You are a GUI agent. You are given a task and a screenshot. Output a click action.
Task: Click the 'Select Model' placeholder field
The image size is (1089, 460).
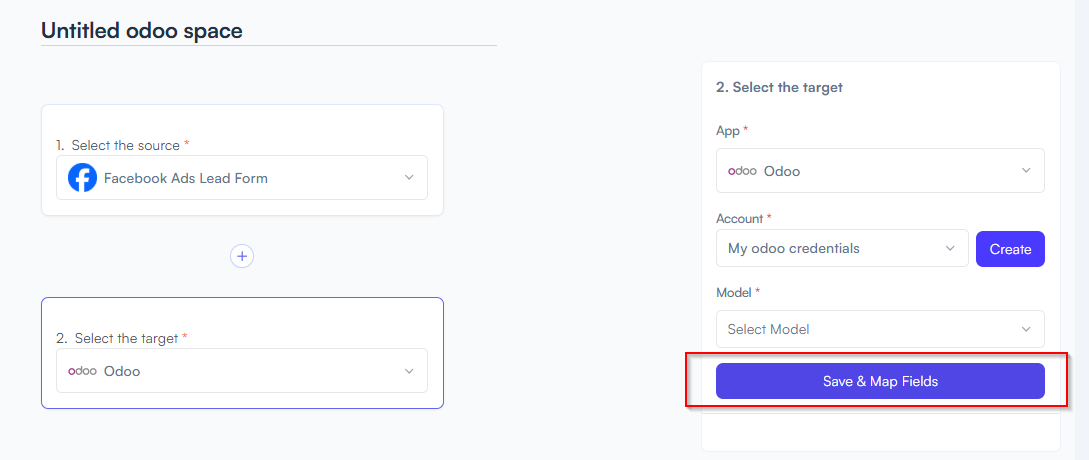click(880, 329)
